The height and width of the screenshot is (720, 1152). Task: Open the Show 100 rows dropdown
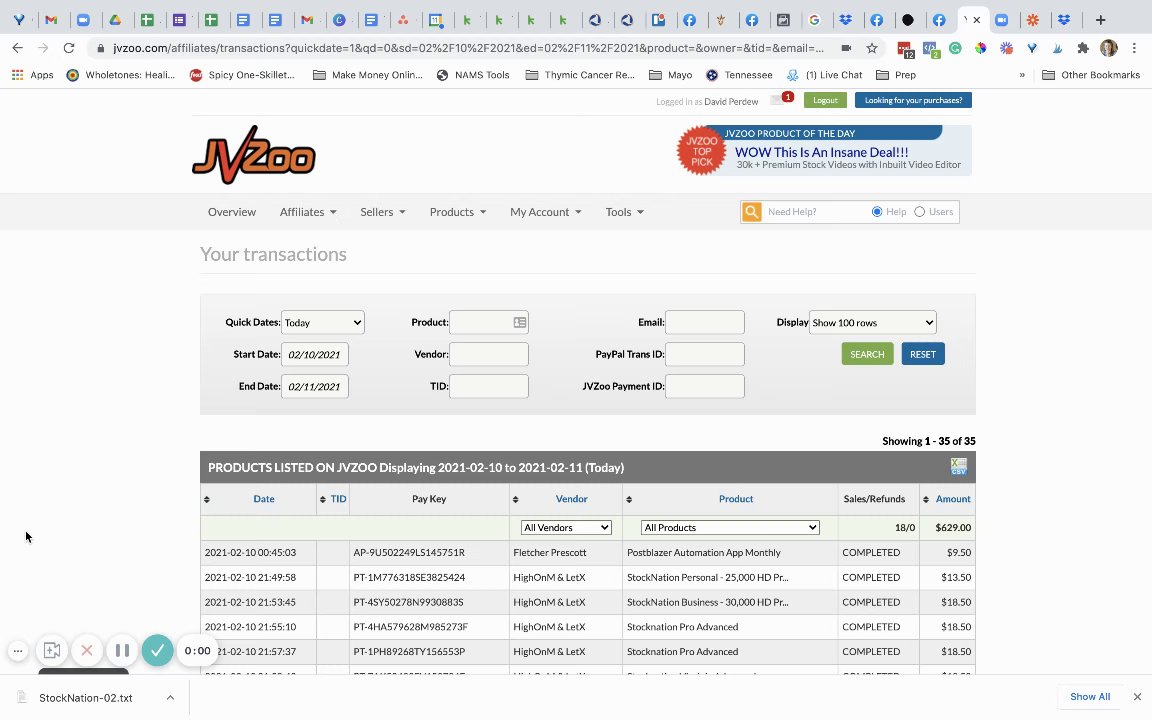tap(872, 323)
